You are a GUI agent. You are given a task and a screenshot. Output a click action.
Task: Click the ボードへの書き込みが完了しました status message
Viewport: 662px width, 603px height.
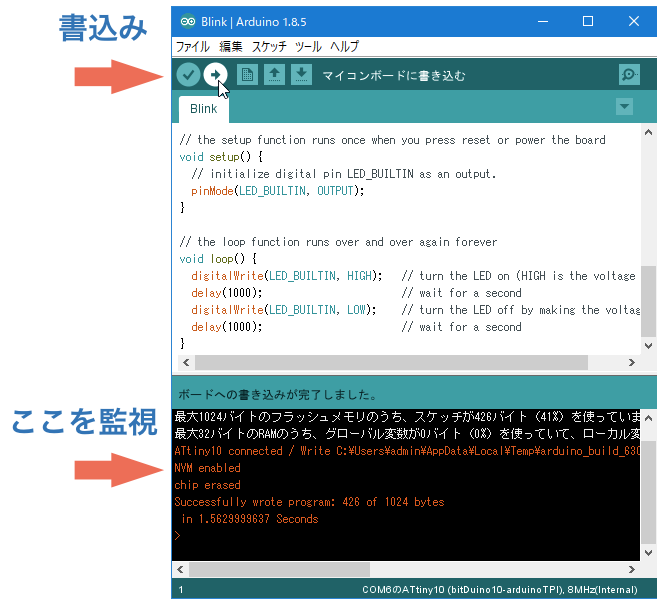click(x=277, y=394)
